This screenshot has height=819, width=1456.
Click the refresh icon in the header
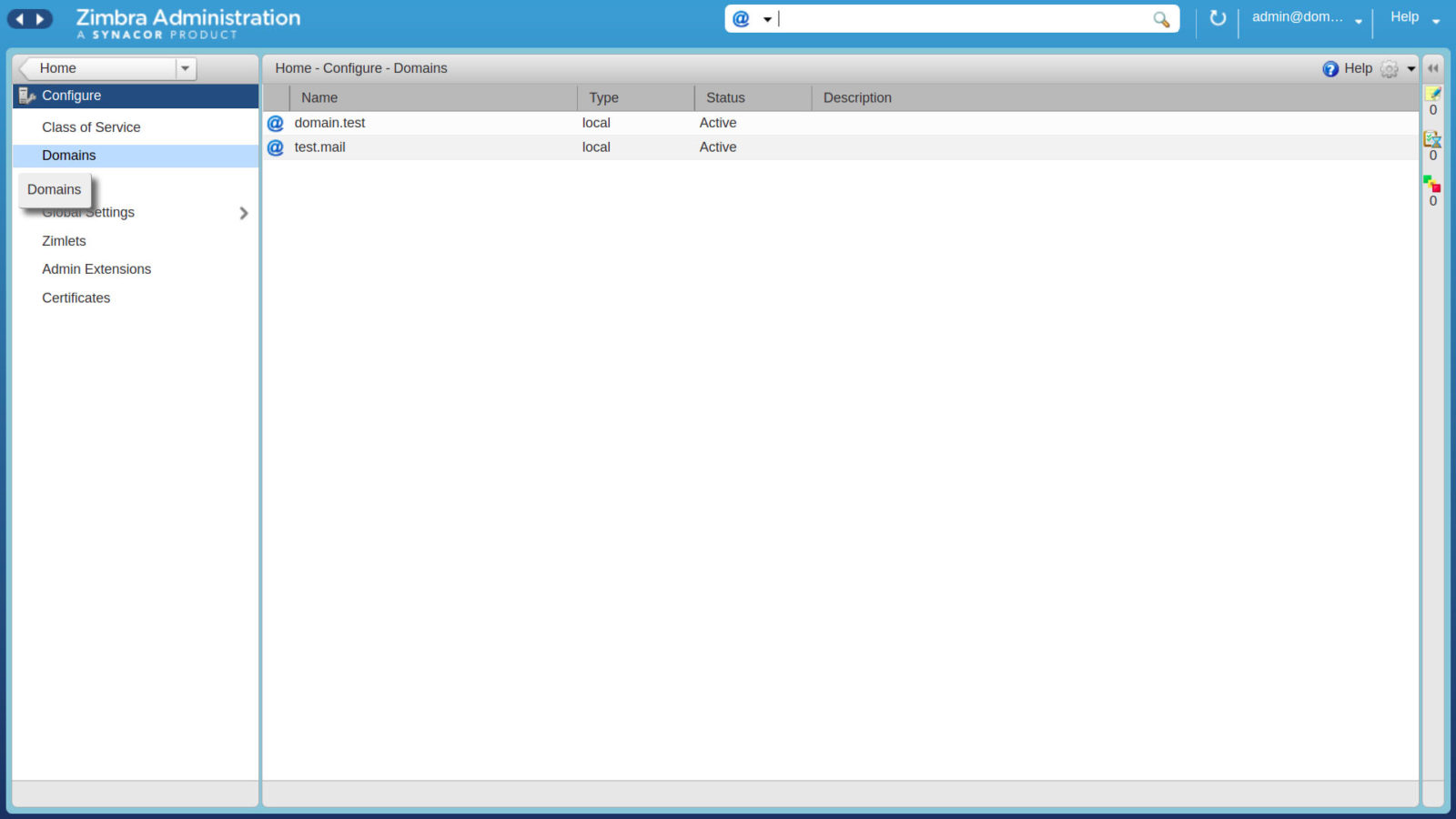1218,17
